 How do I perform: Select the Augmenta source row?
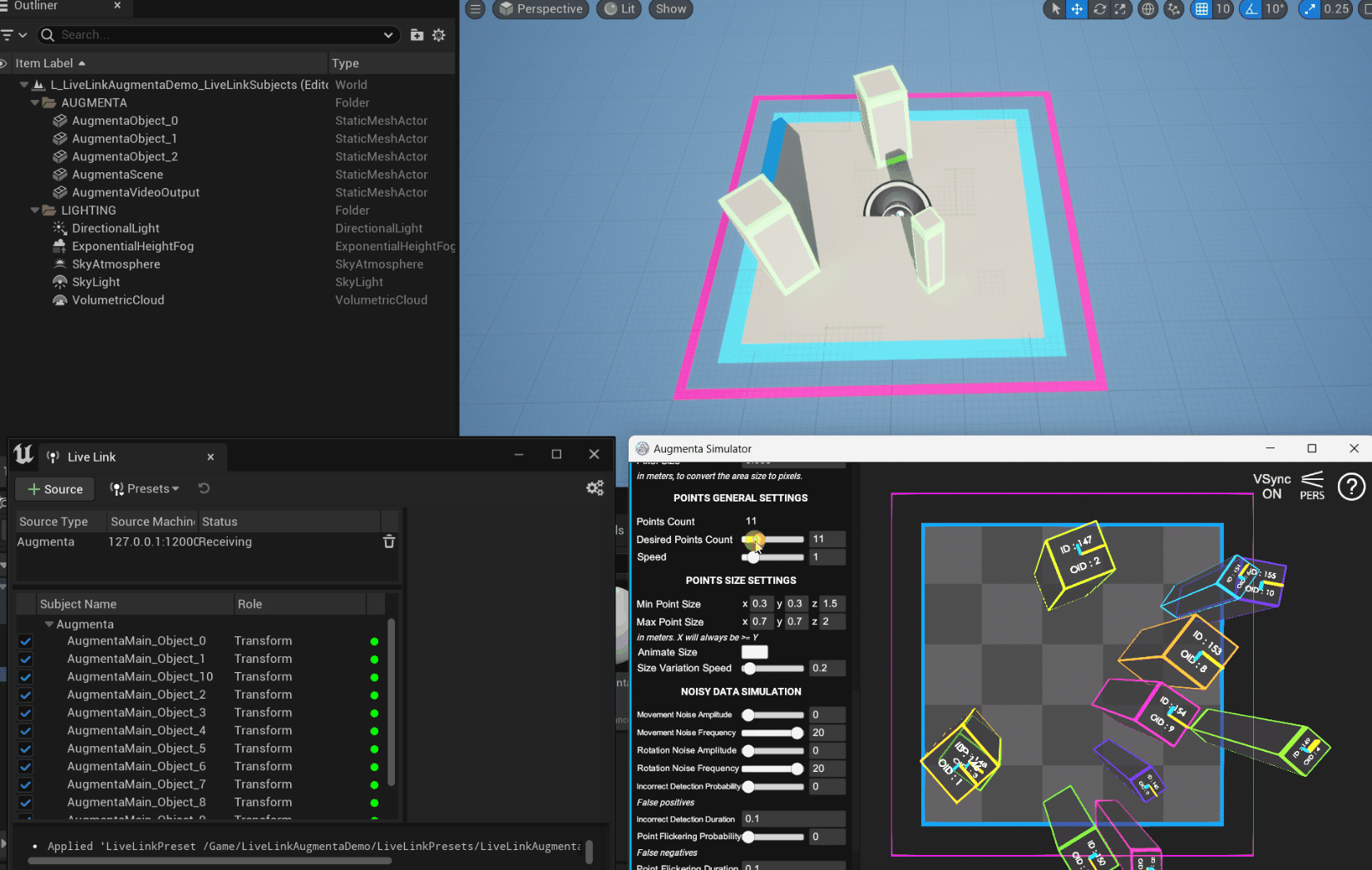pos(208,541)
